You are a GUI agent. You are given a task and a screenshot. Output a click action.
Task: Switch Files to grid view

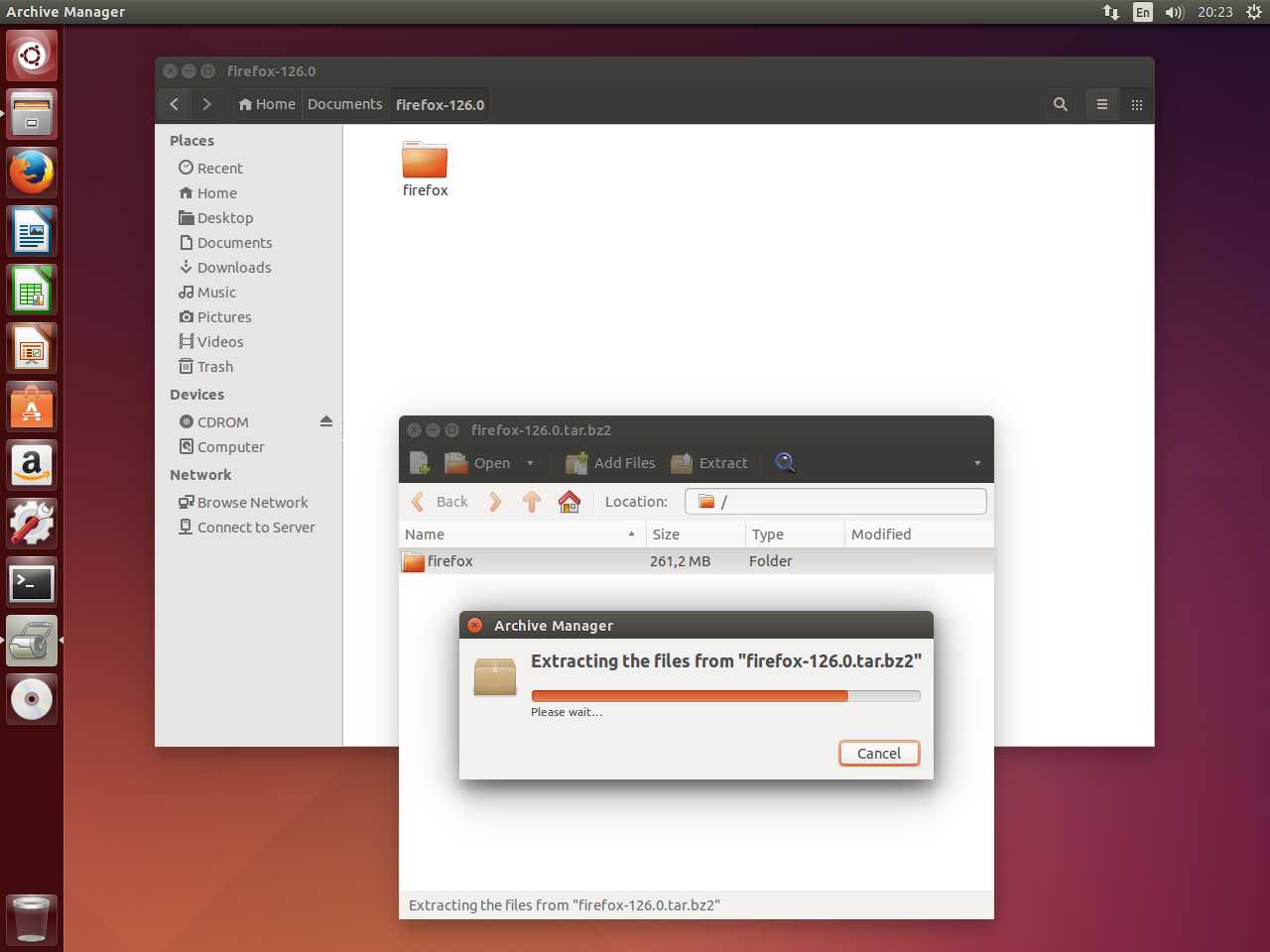coord(1137,104)
